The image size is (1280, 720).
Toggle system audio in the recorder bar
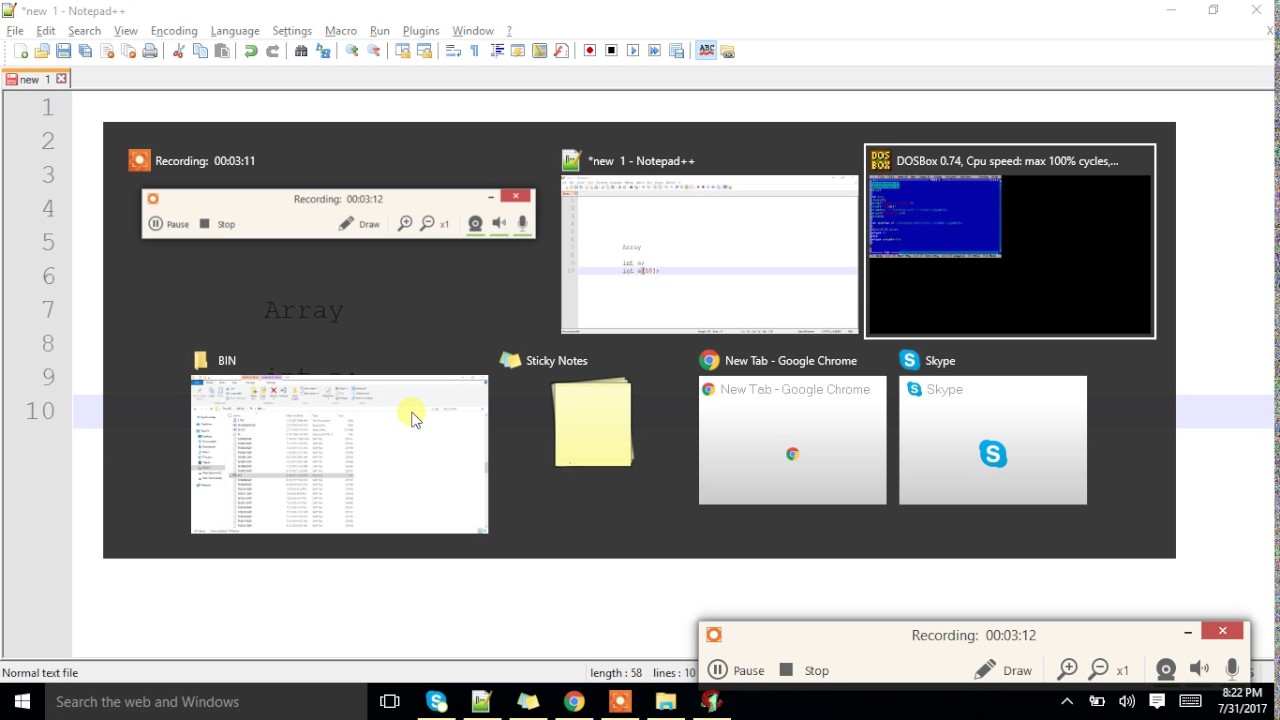click(1199, 670)
